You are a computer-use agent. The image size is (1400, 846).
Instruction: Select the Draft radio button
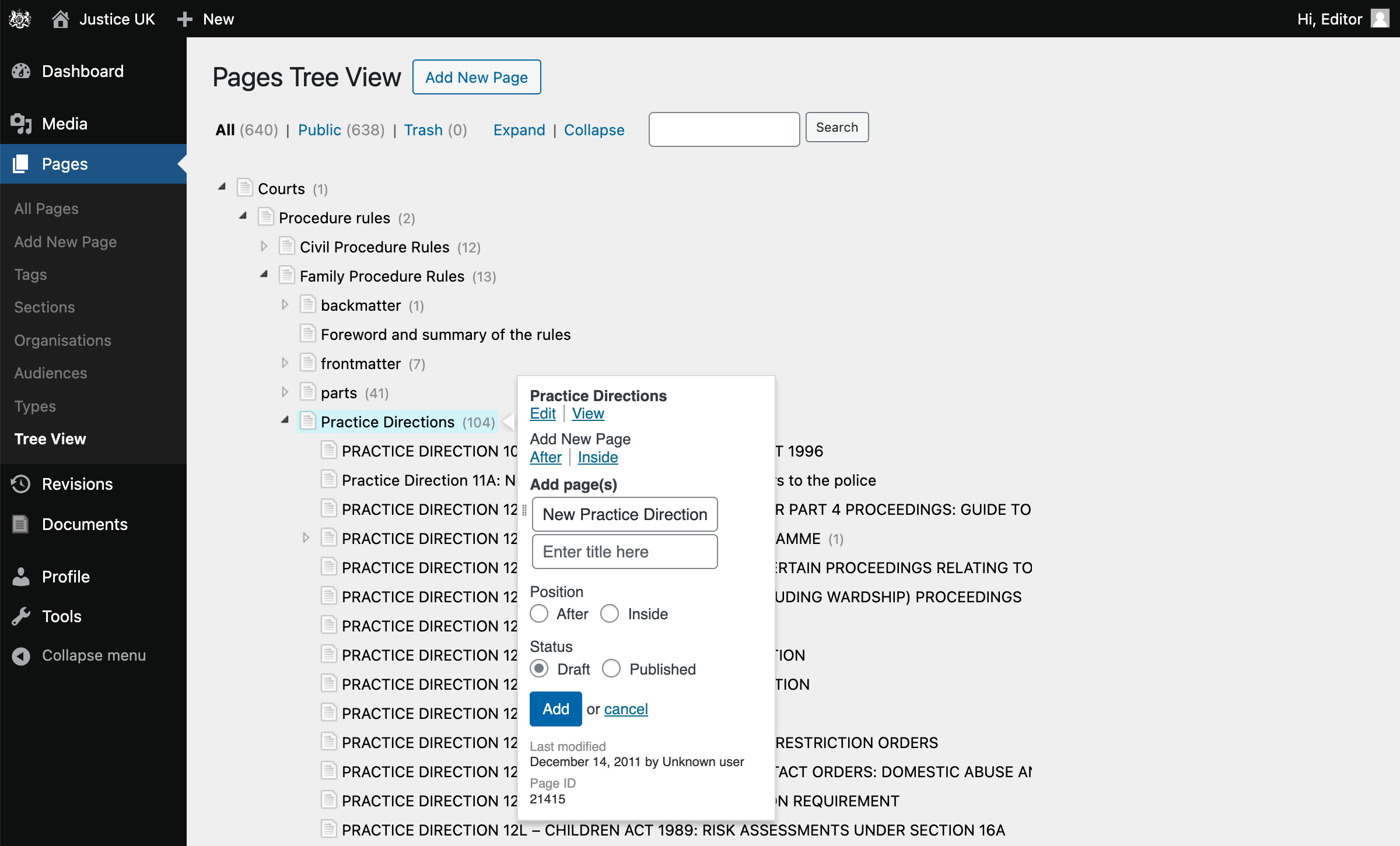pyautogui.click(x=540, y=669)
